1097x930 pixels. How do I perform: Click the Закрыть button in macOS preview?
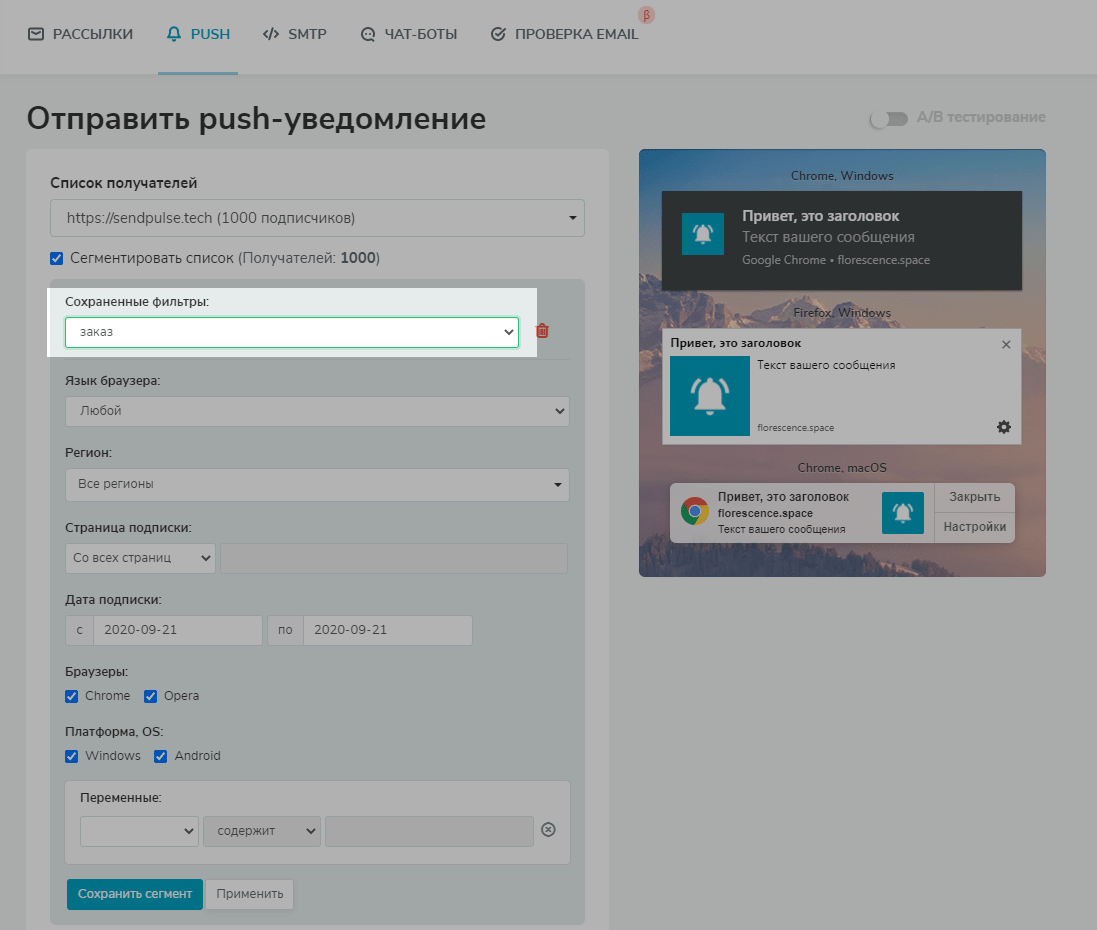975,497
